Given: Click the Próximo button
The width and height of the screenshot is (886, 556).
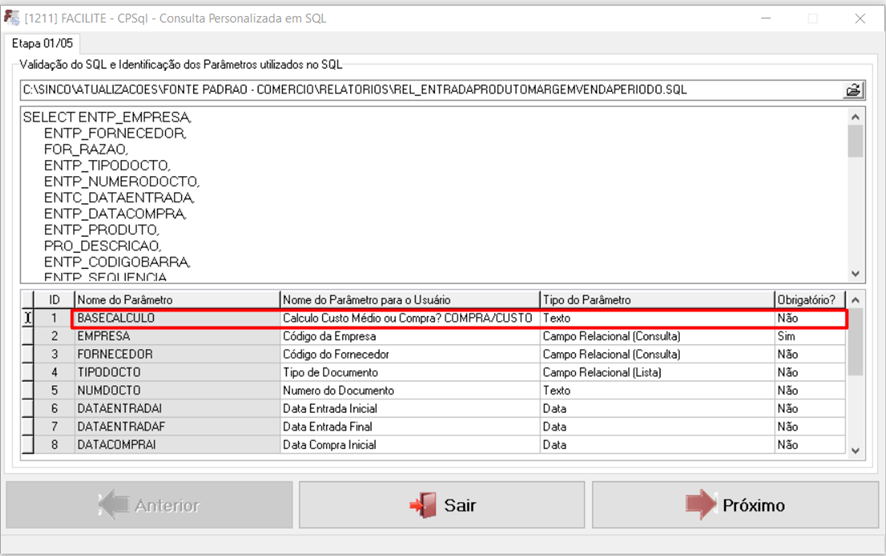Looking at the screenshot, I should coord(735,505).
